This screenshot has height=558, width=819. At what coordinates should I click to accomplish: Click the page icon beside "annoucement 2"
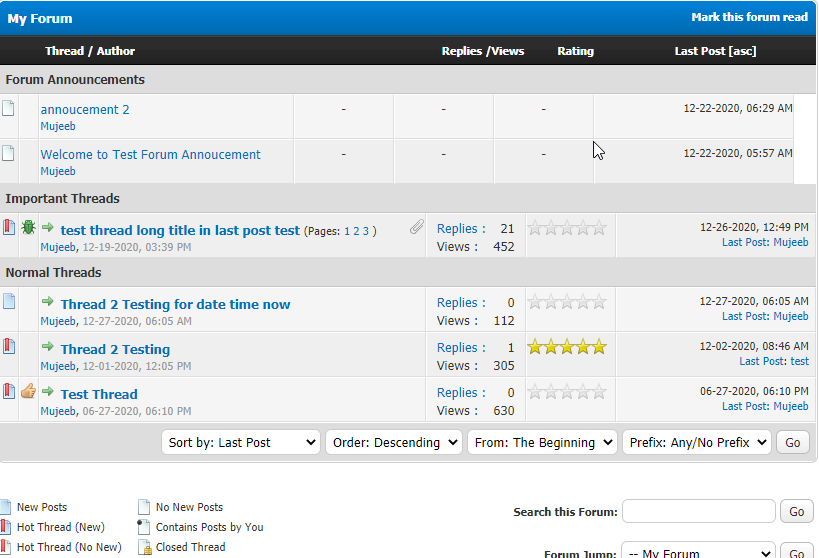8,108
